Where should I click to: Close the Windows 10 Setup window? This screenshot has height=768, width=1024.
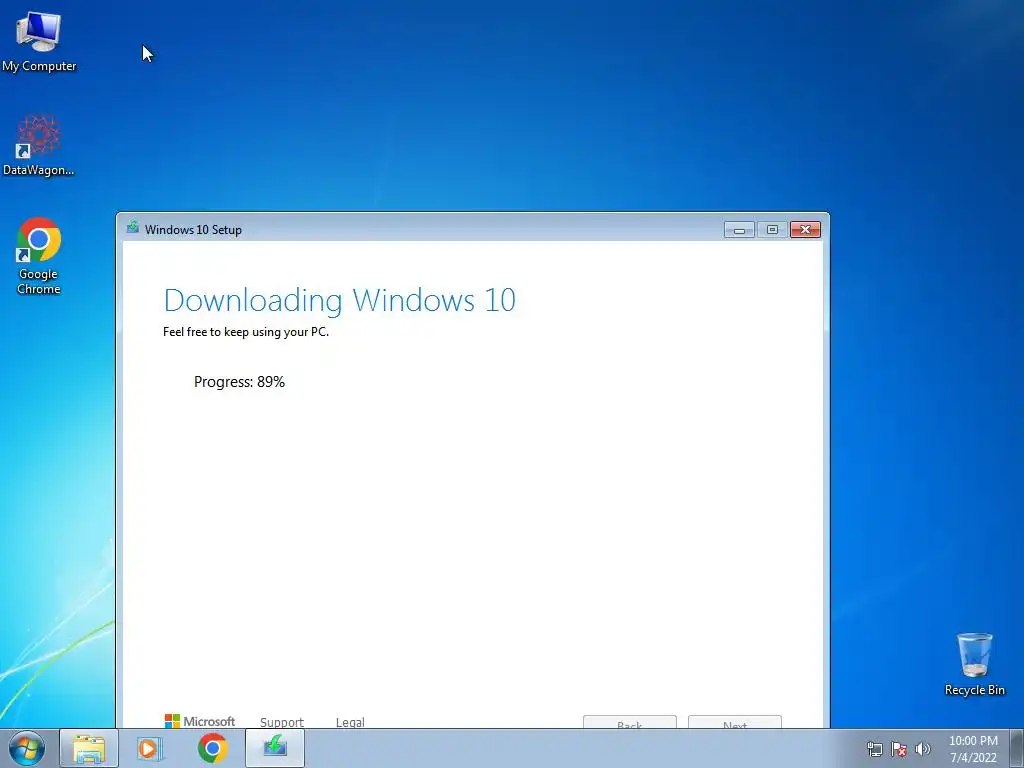805,230
